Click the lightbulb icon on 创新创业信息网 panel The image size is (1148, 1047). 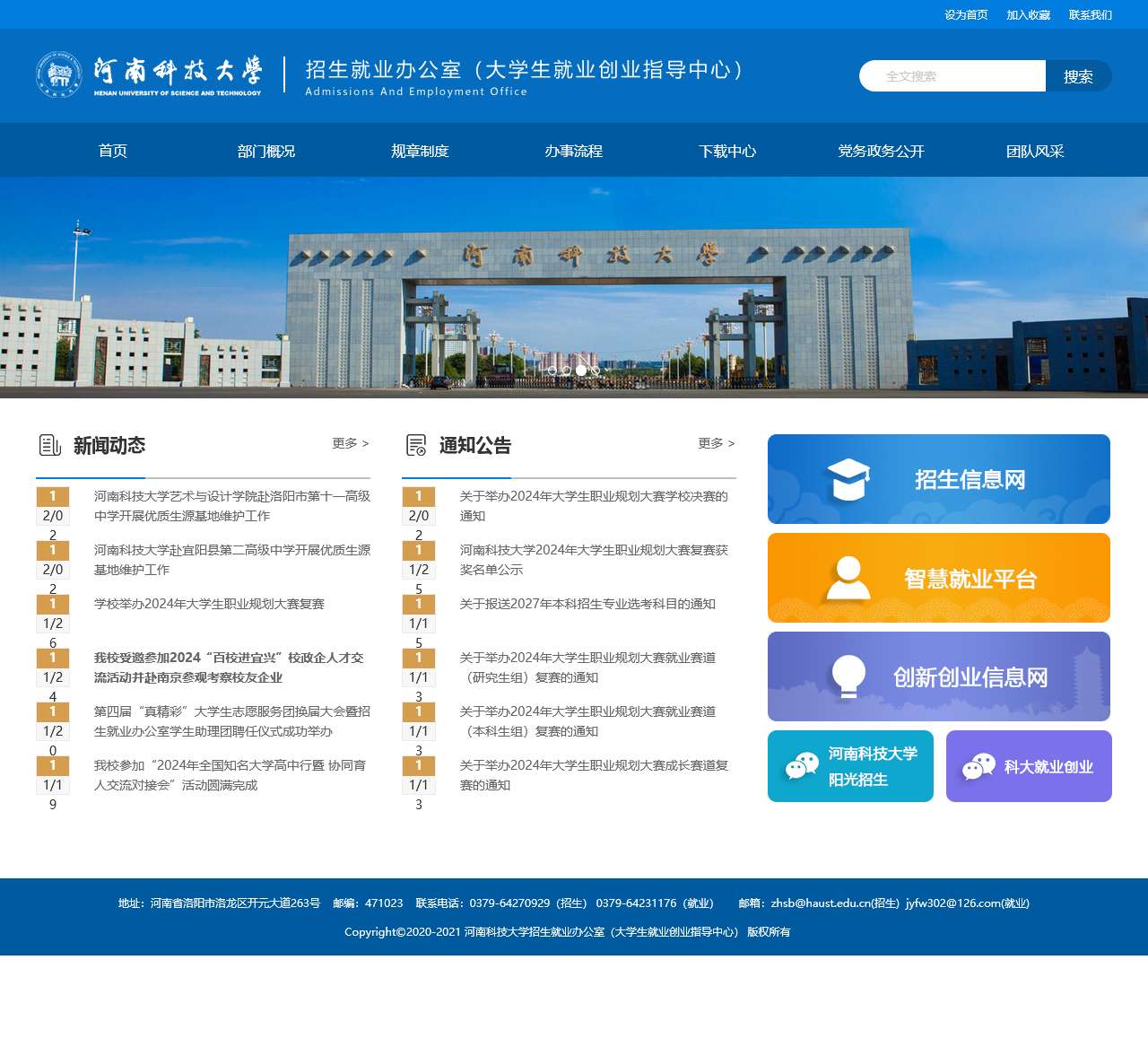click(846, 676)
